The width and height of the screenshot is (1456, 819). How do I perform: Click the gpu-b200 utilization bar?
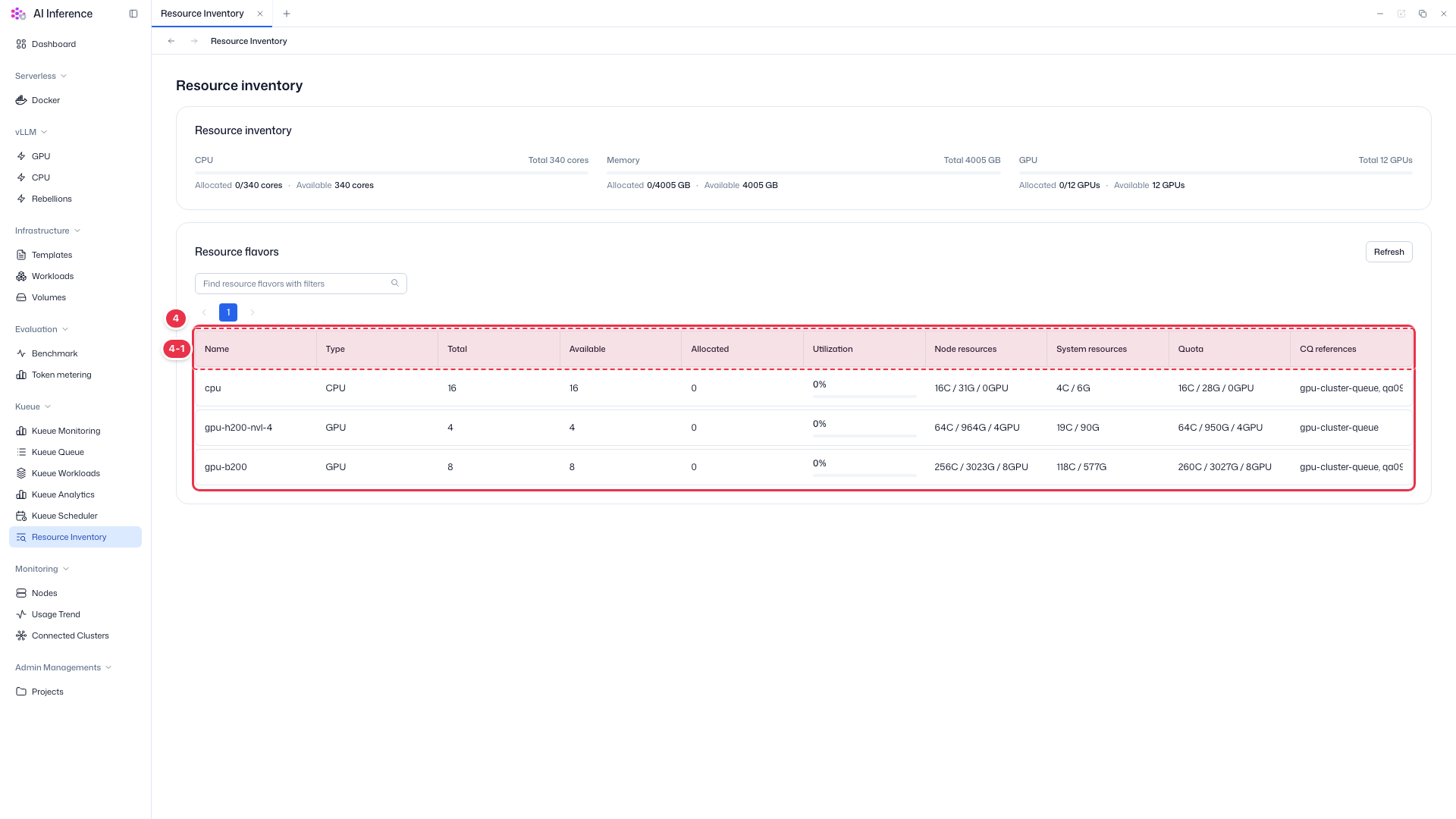(x=864, y=475)
